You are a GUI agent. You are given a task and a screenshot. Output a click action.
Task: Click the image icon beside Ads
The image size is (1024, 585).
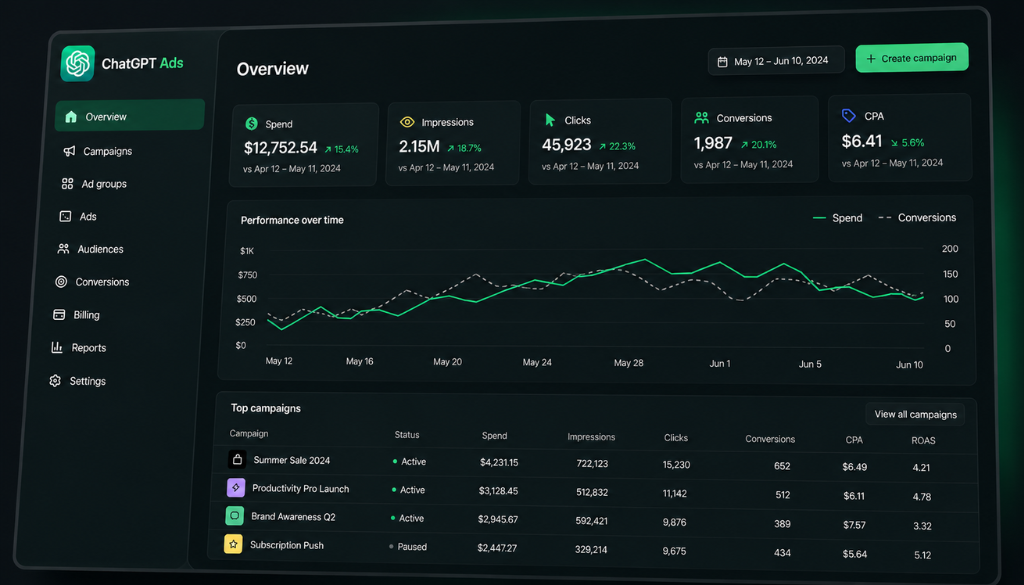[x=65, y=216]
